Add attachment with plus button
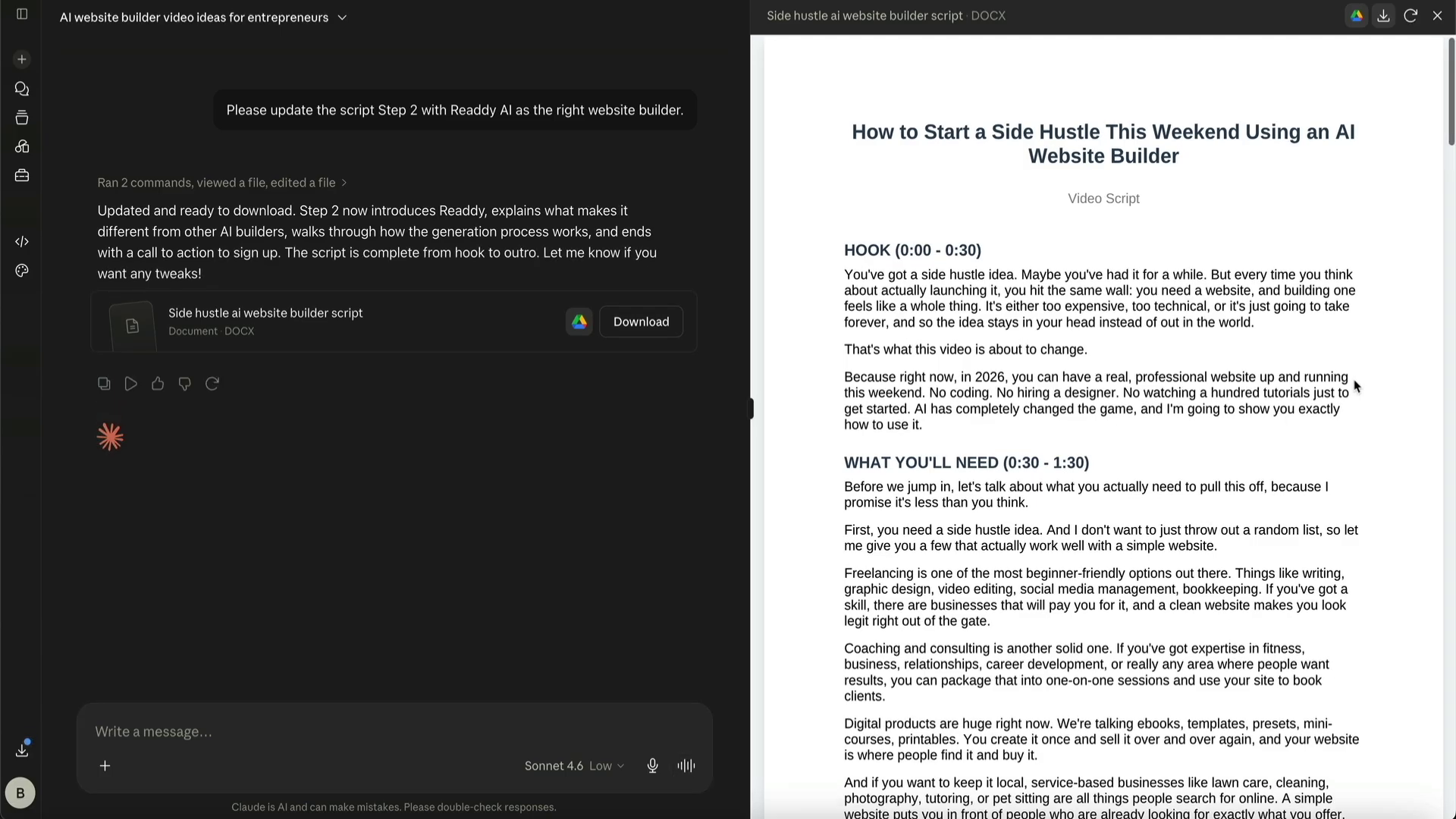 point(105,766)
